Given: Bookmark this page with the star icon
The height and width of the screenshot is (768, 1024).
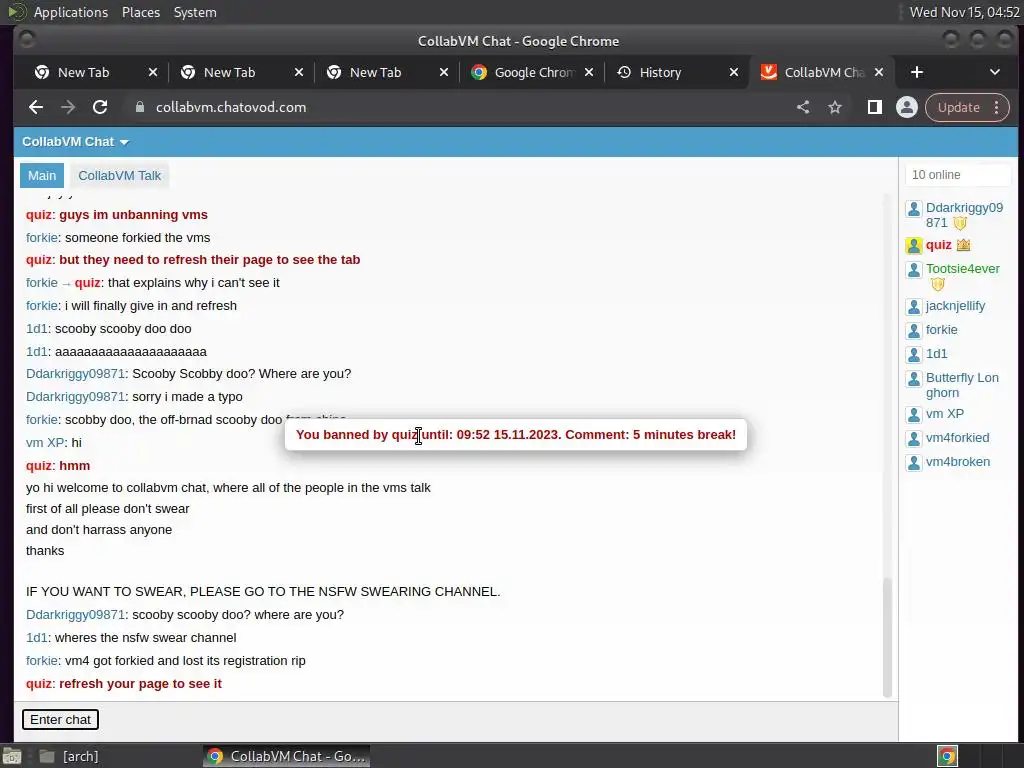Looking at the screenshot, I should (835, 107).
